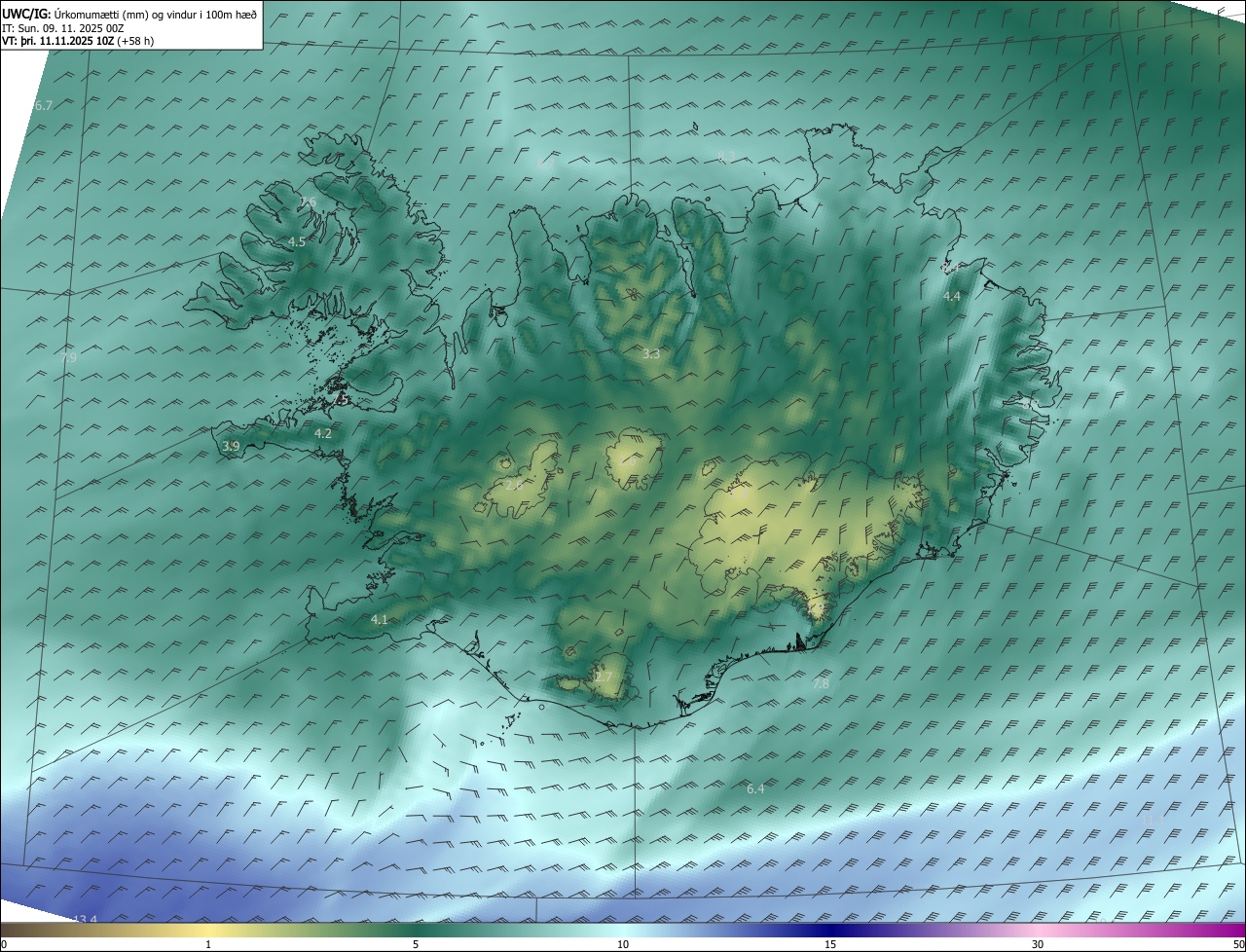The image size is (1246, 952).
Task: Click the 4.5 value label on the map
Action: (x=297, y=241)
